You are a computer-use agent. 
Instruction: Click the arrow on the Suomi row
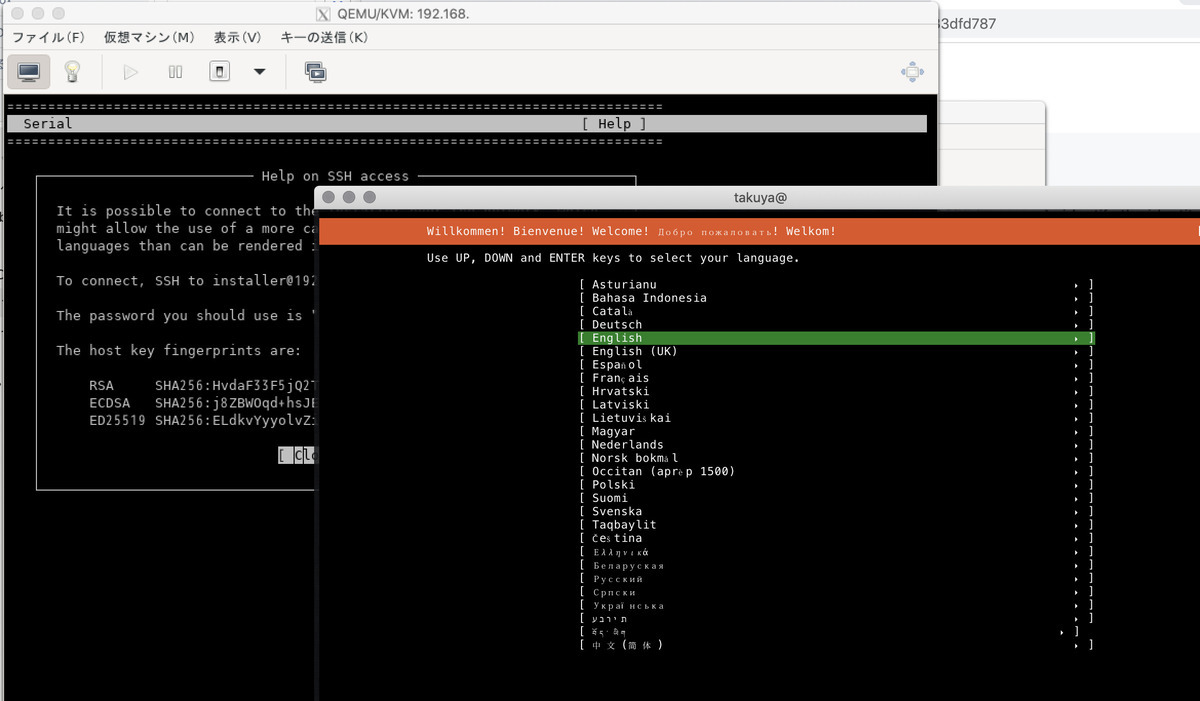(1077, 498)
